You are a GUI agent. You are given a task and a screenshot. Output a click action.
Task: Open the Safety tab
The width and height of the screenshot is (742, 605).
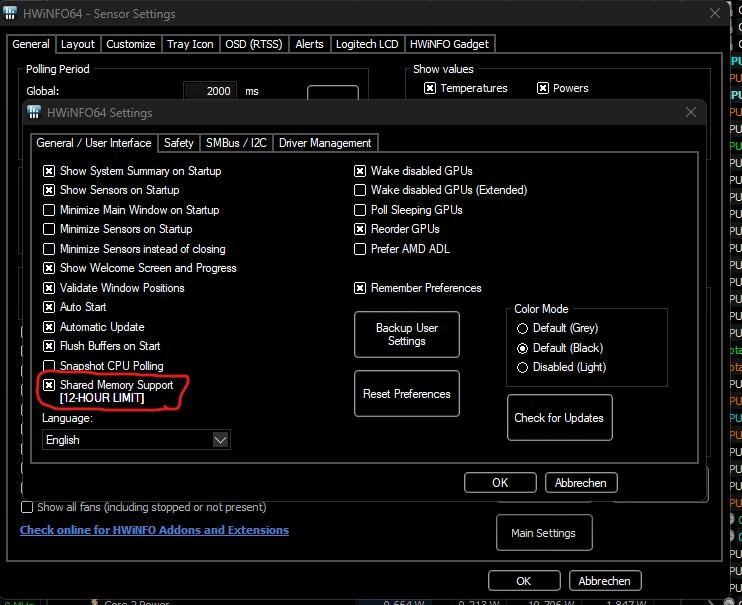click(x=178, y=143)
